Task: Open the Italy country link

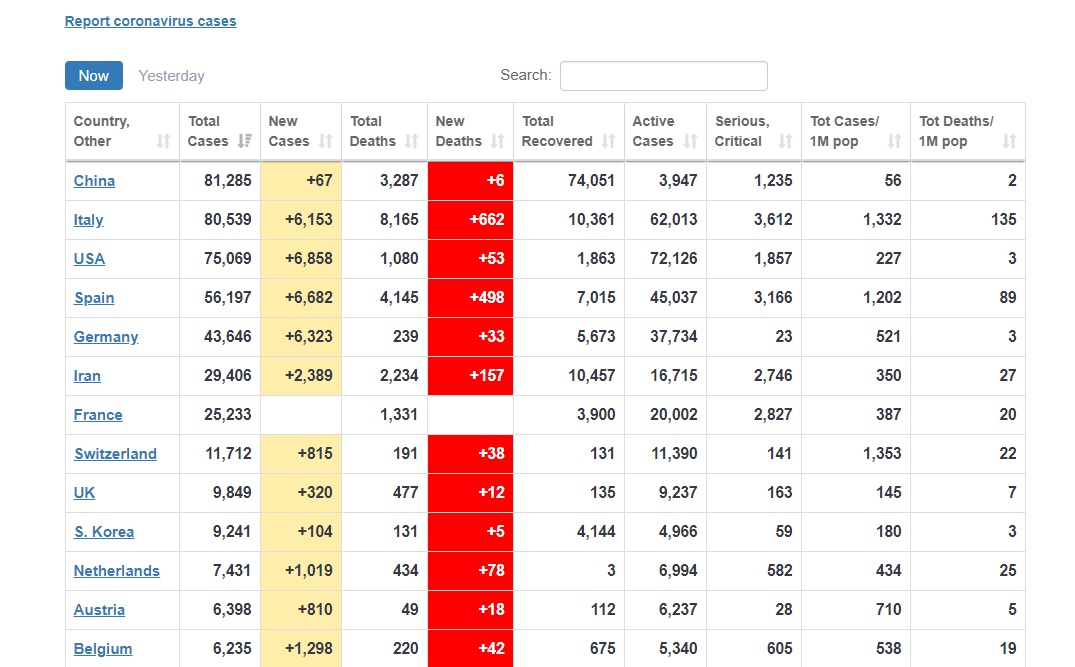Action: pyautogui.click(x=88, y=220)
